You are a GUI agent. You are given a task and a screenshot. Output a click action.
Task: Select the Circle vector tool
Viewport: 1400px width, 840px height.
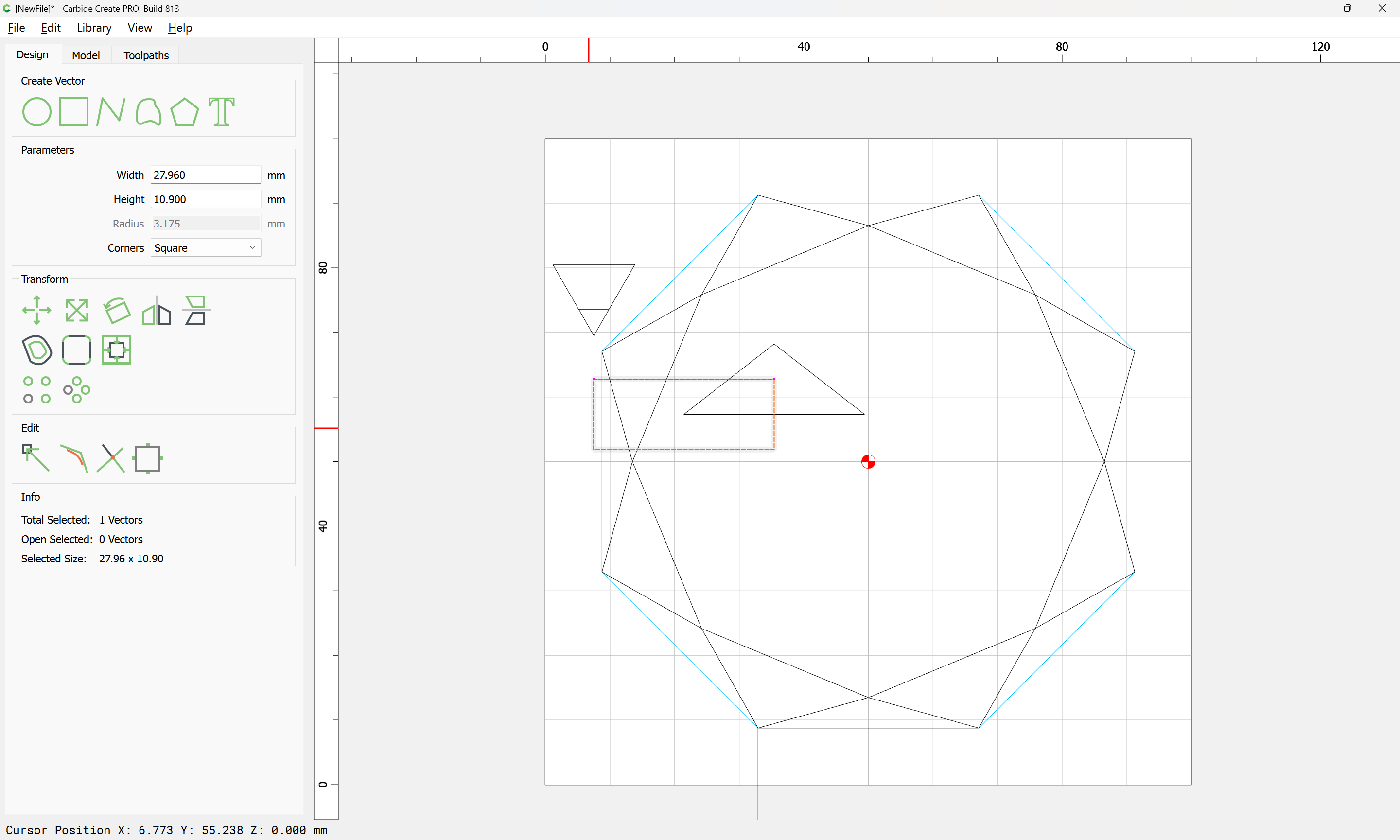click(x=37, y=111)
